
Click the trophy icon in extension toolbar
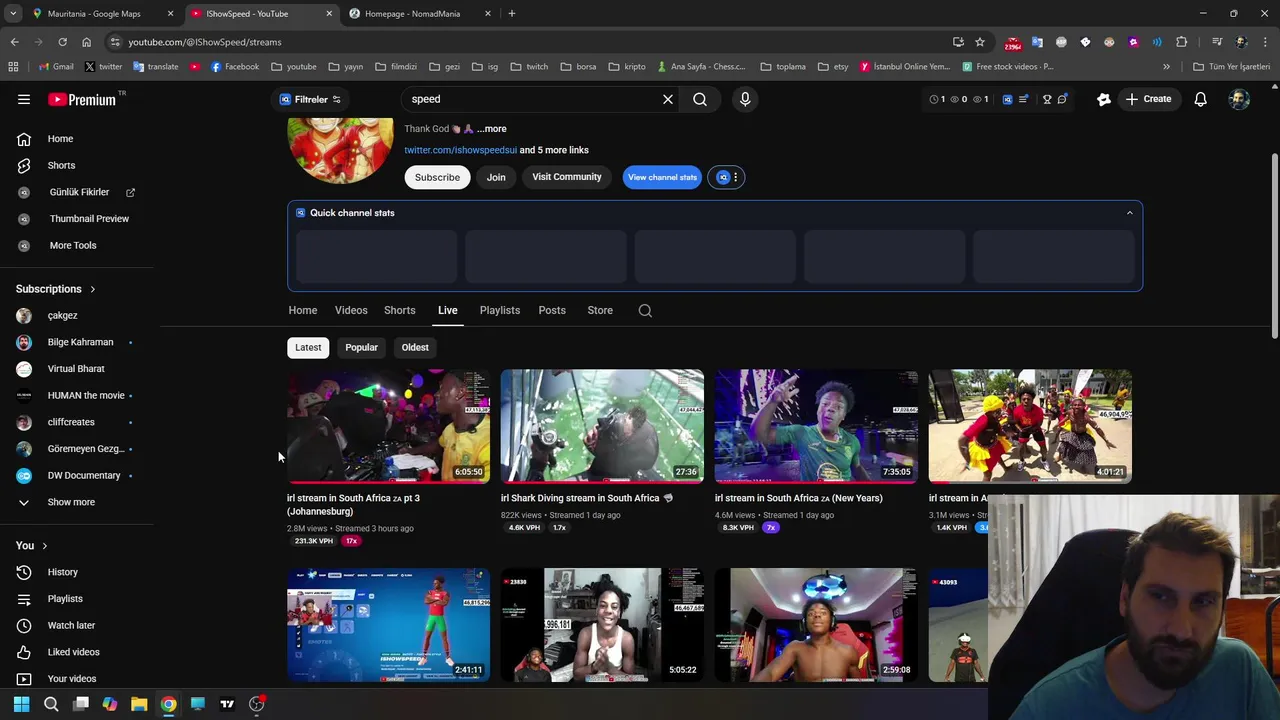pyautogui.click(x=1047, y=99)
